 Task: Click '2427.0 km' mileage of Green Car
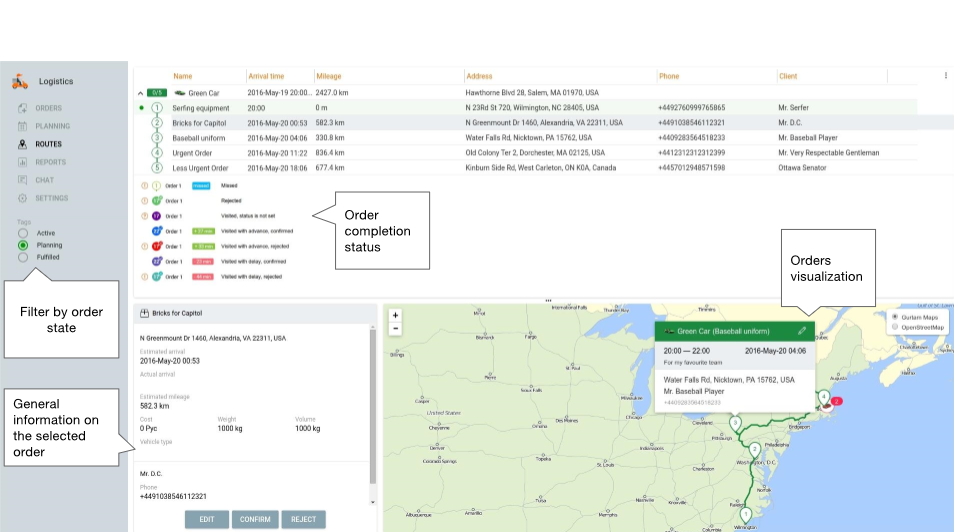(x=332, y=93)
